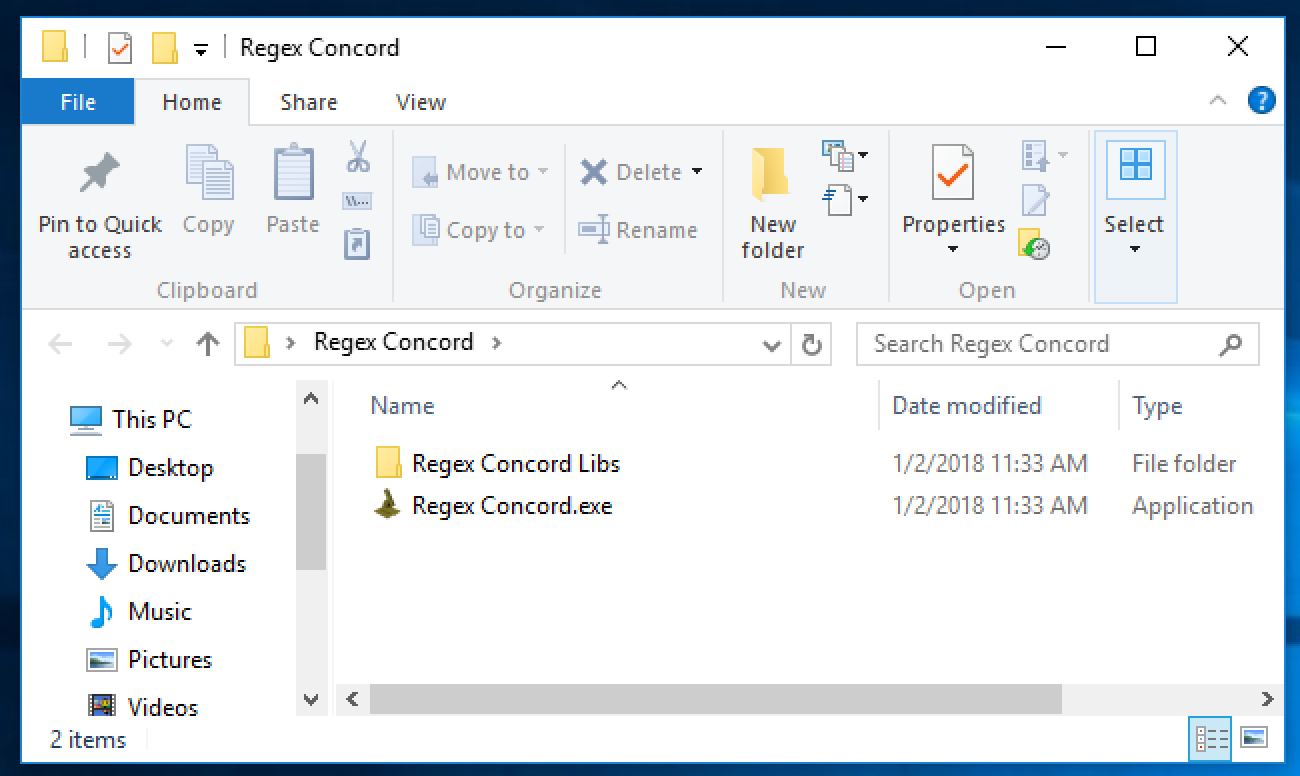Image resolution: width=1300 pixels, height=776 pixels.
Task: Sort files by Date modified column
Action: [x=966, y=406]
